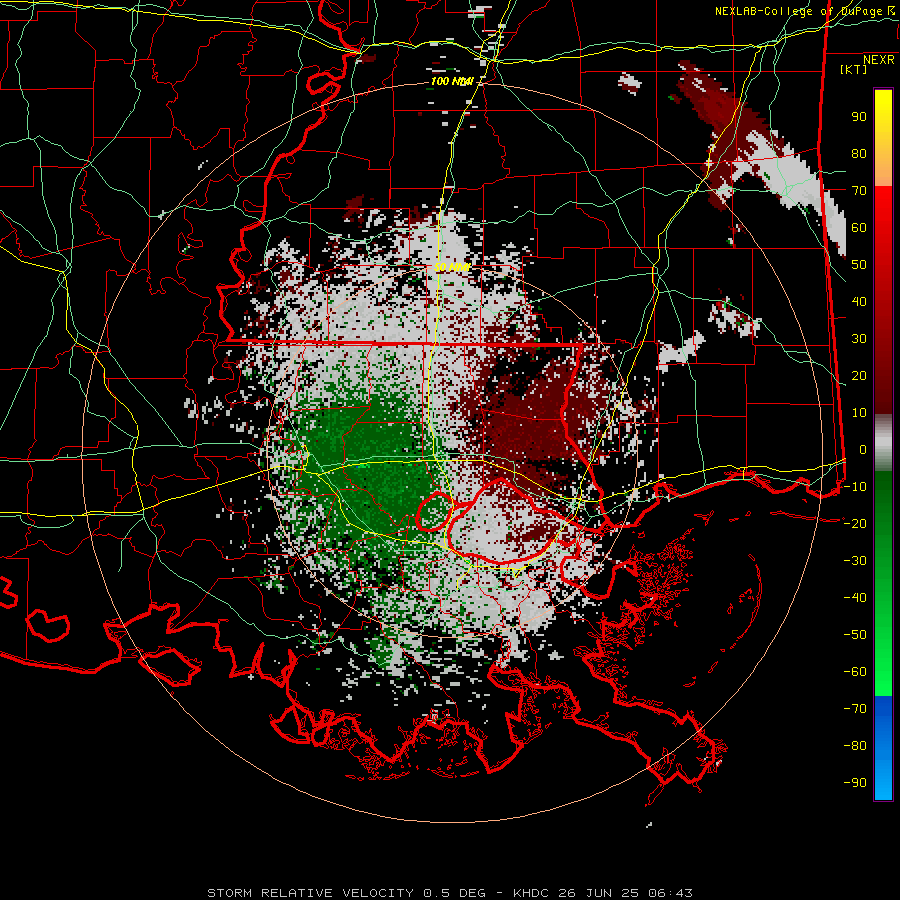
Task: Click the [KT] units label above color scale
Action: pyautogui.click(x=853, y=69)
